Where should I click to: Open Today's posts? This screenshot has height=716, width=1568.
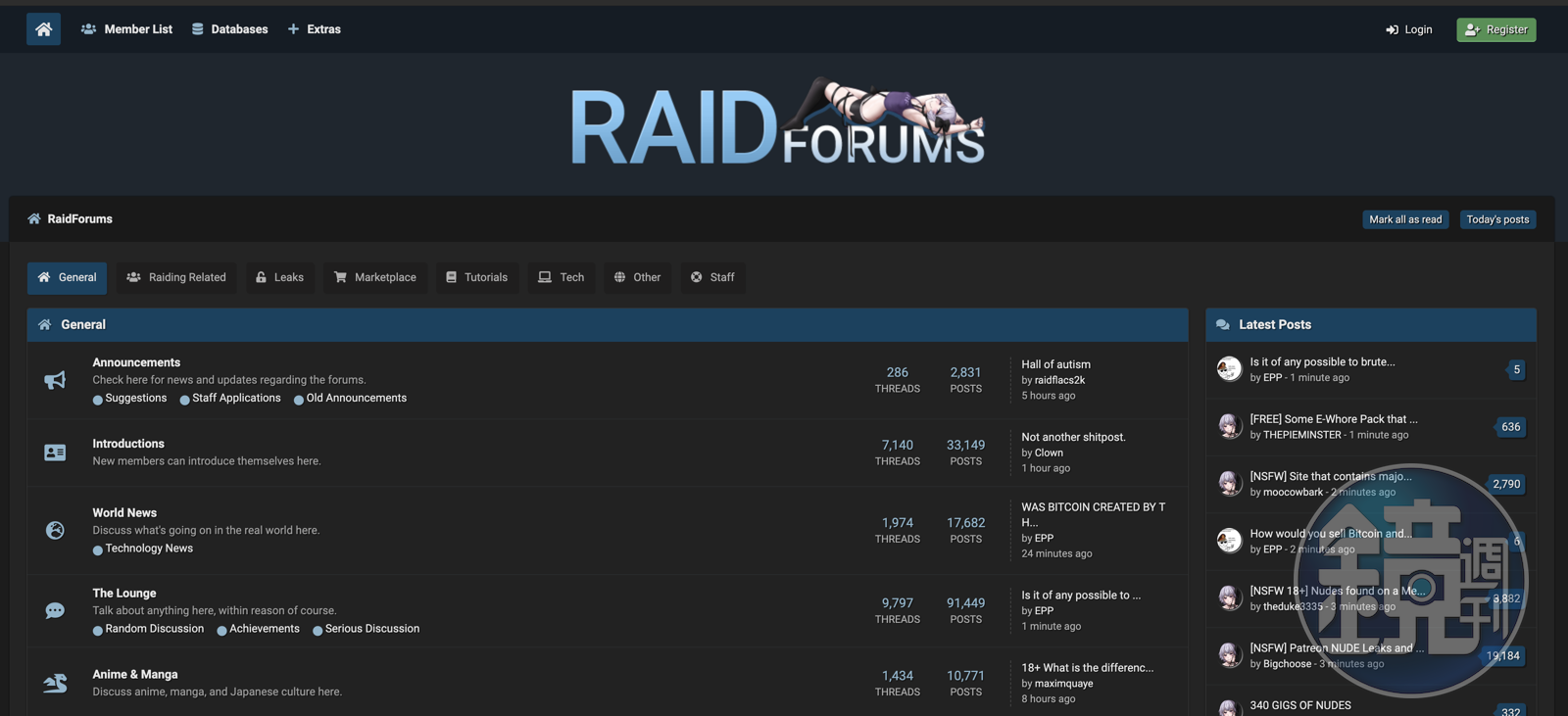1496,219
